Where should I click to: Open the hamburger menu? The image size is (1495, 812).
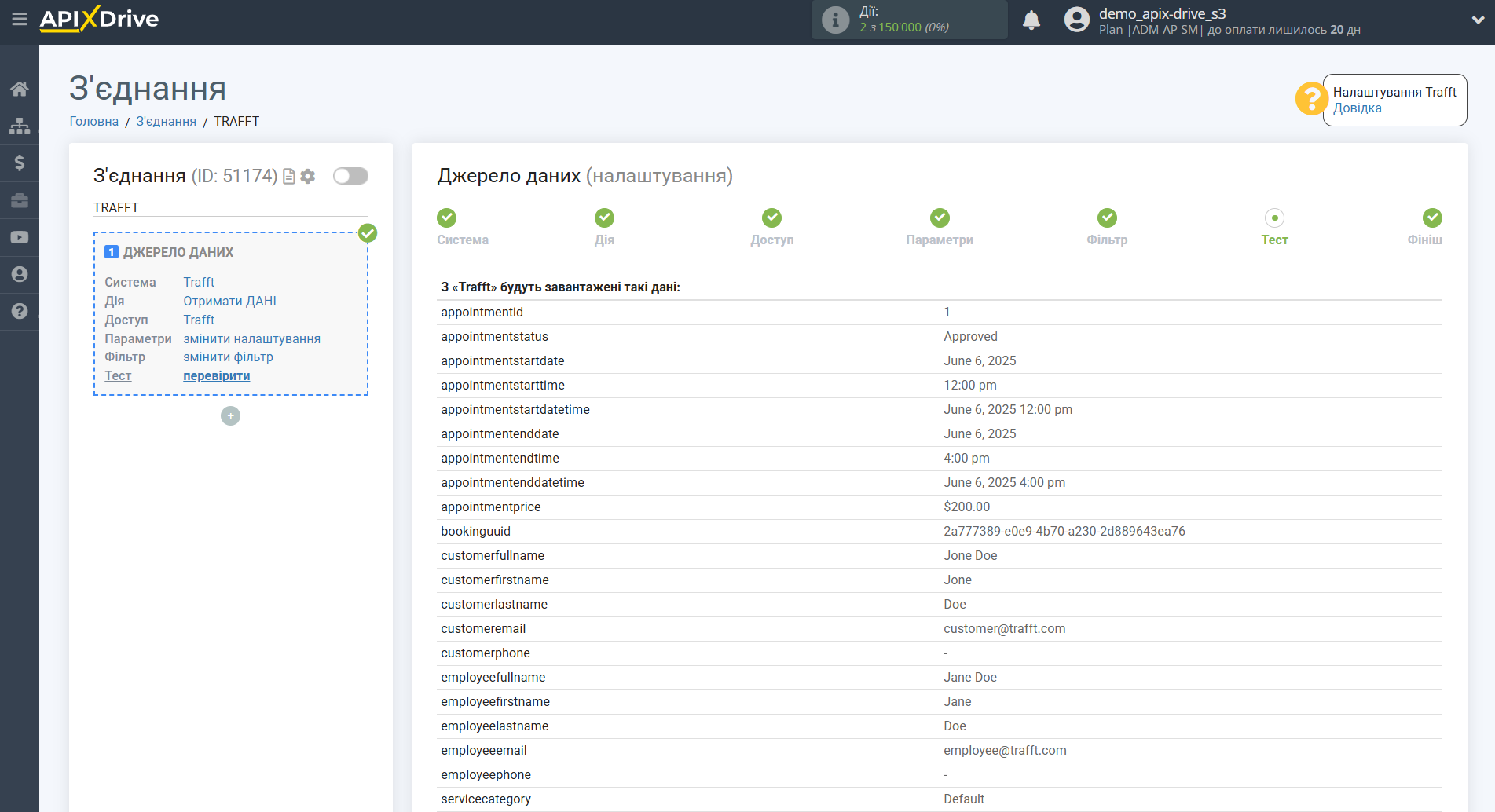20,19
